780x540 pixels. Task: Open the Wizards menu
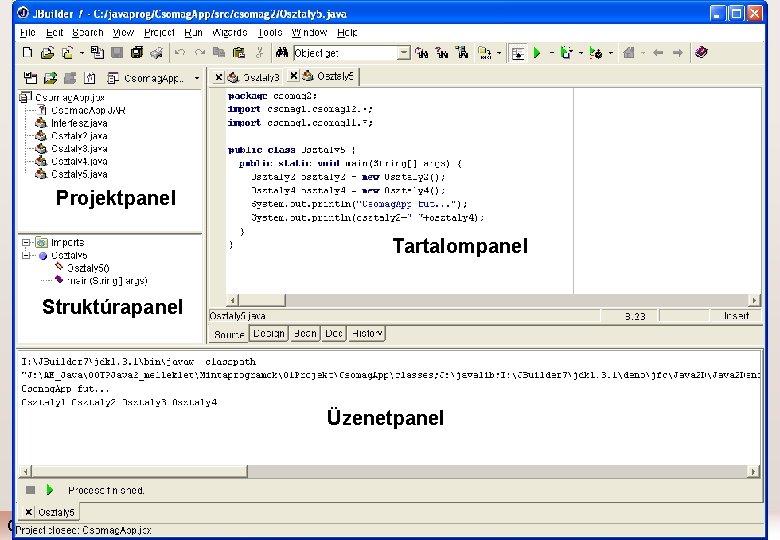pos(229,32)
